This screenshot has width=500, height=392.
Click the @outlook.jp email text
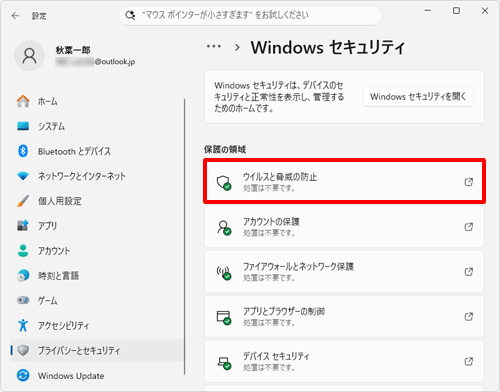pyautogui.click(x=115, y=62)
